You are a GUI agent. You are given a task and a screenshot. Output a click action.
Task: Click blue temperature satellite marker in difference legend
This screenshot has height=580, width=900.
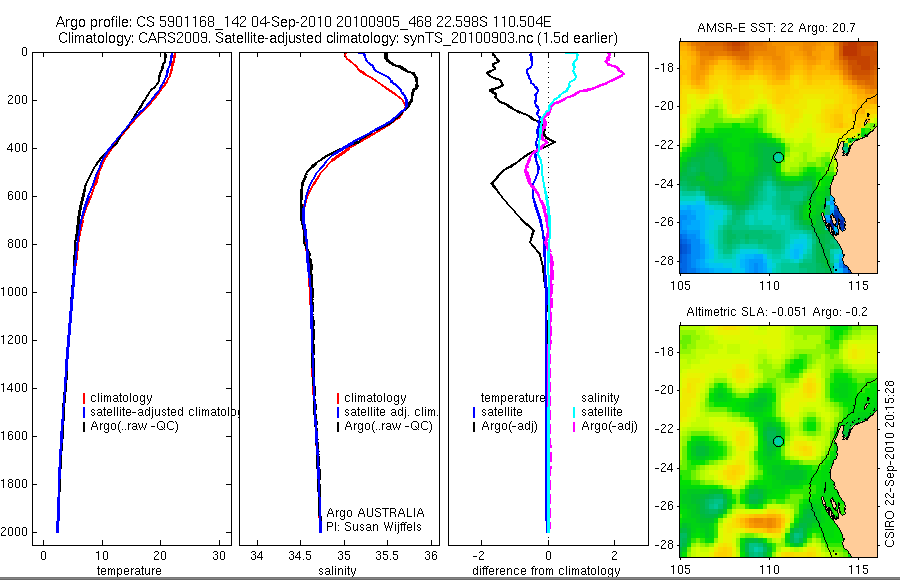474,412
